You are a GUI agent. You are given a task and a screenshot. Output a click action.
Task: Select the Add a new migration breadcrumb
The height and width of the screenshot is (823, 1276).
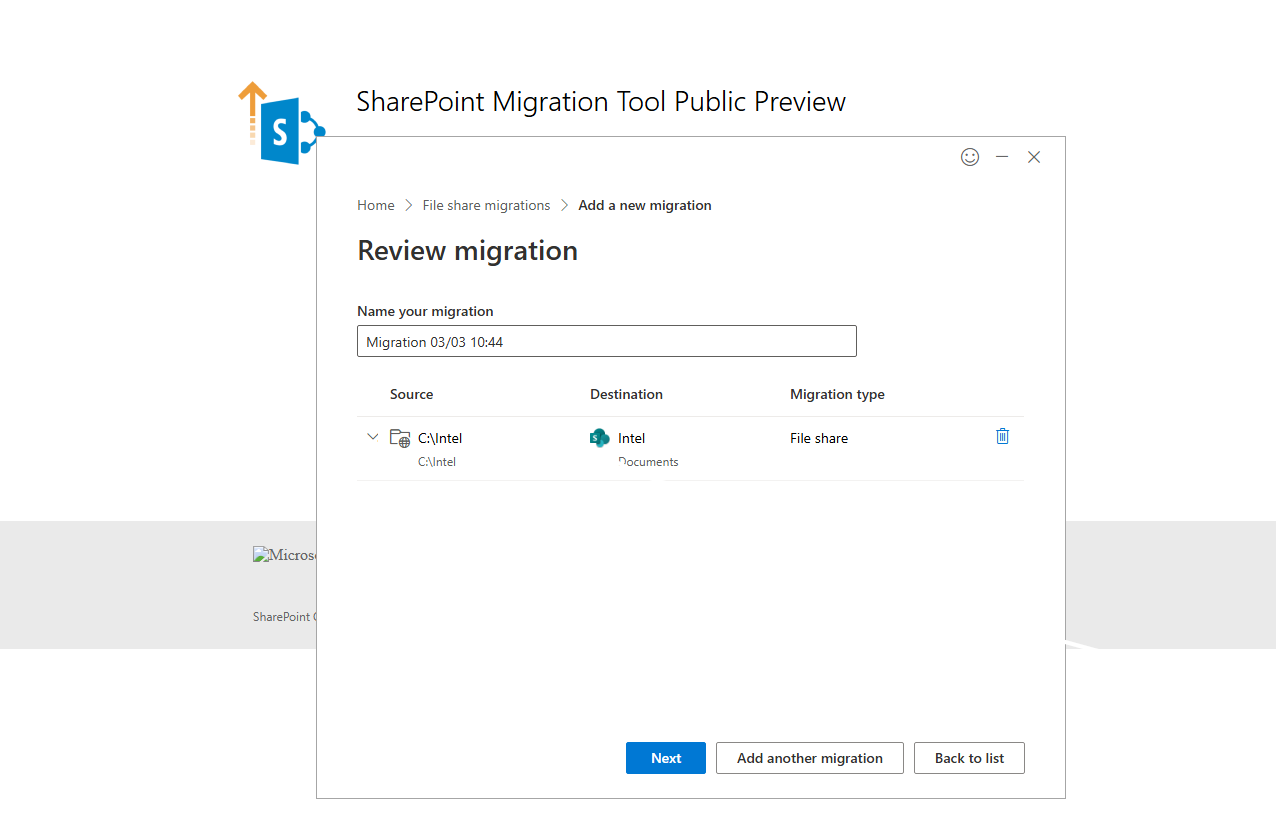[645, 205]
